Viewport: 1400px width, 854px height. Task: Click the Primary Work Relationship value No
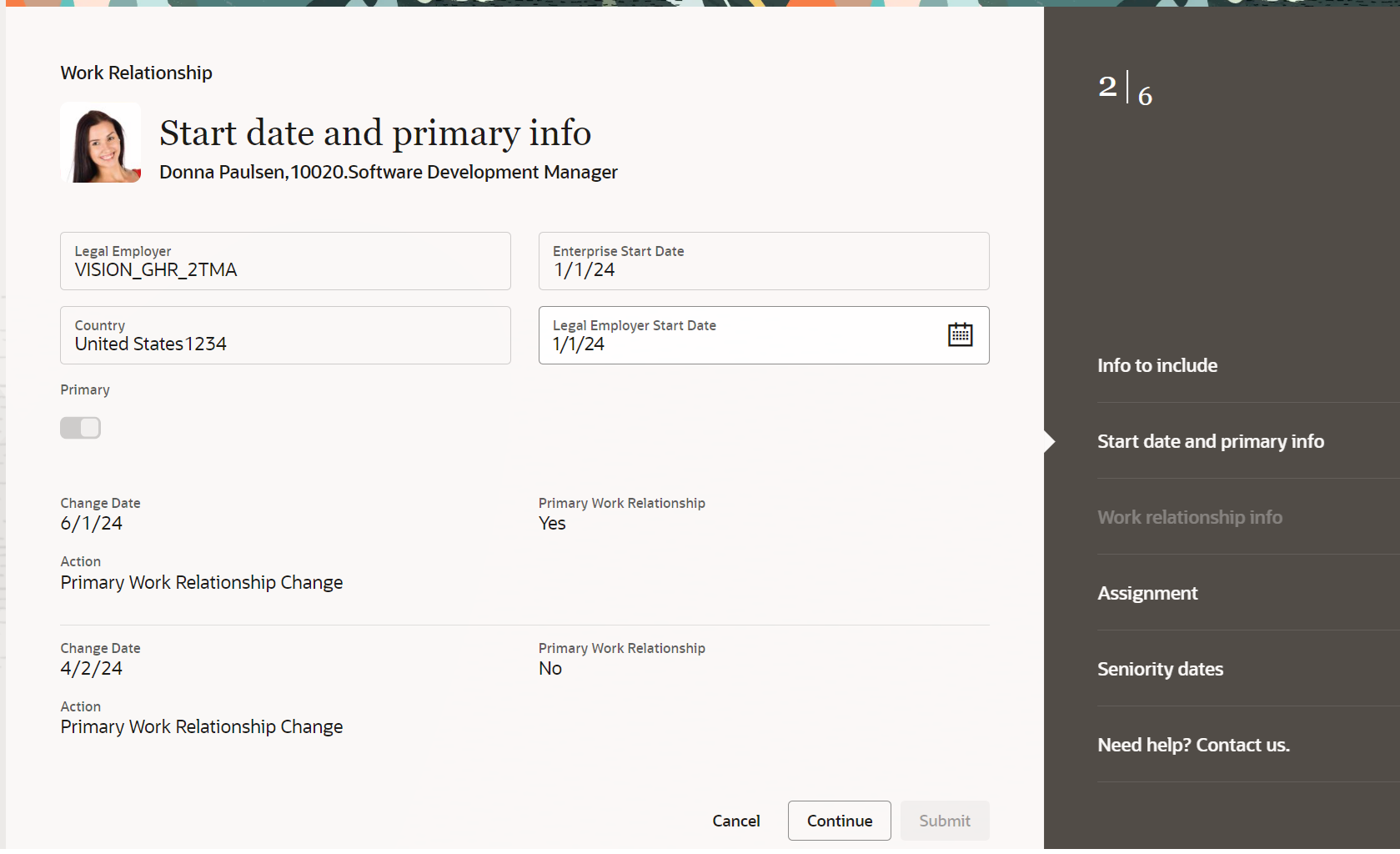click(550, 669)
